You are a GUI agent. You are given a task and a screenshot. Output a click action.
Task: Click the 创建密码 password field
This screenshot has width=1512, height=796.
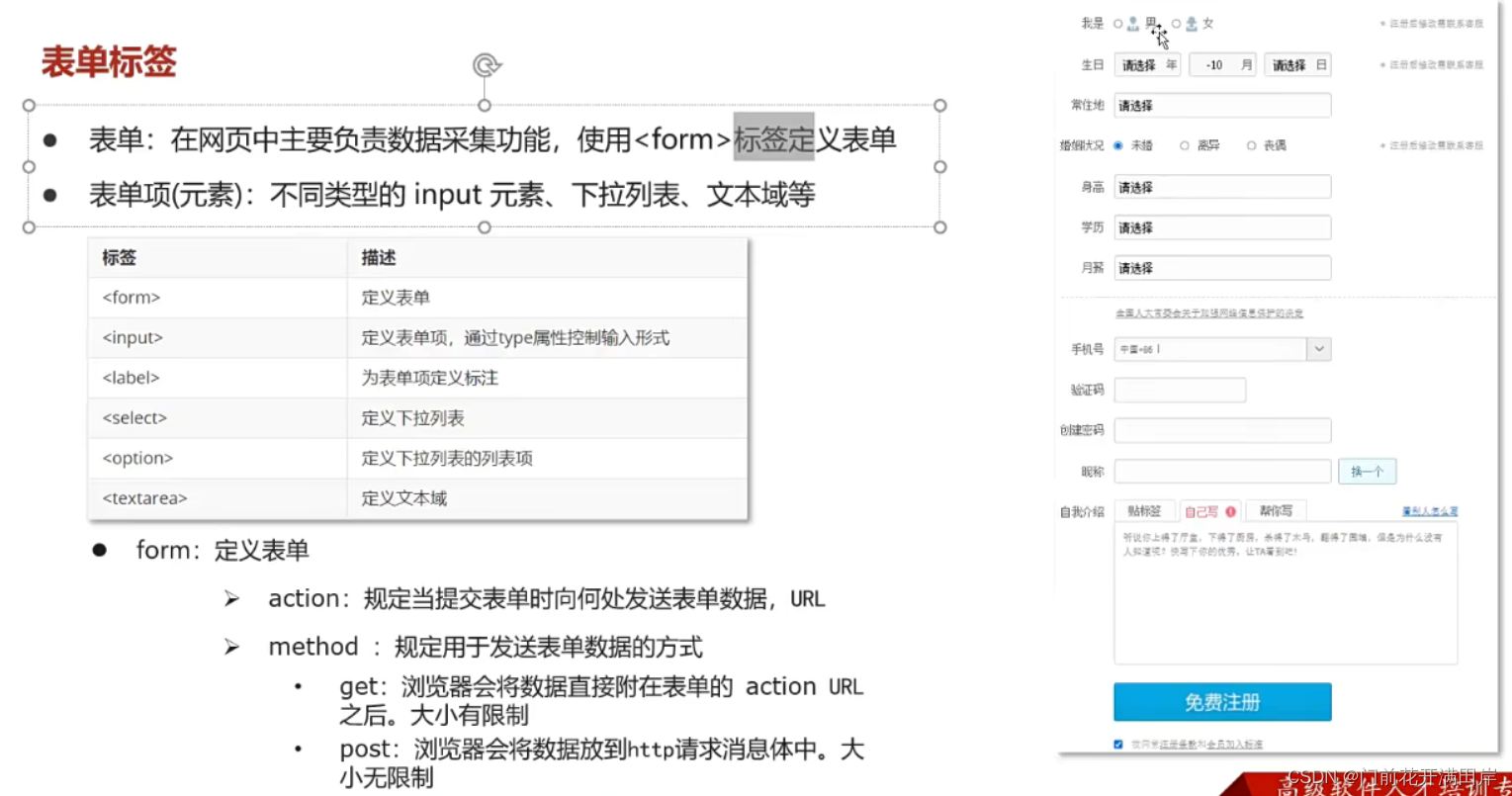[1222, 430]
